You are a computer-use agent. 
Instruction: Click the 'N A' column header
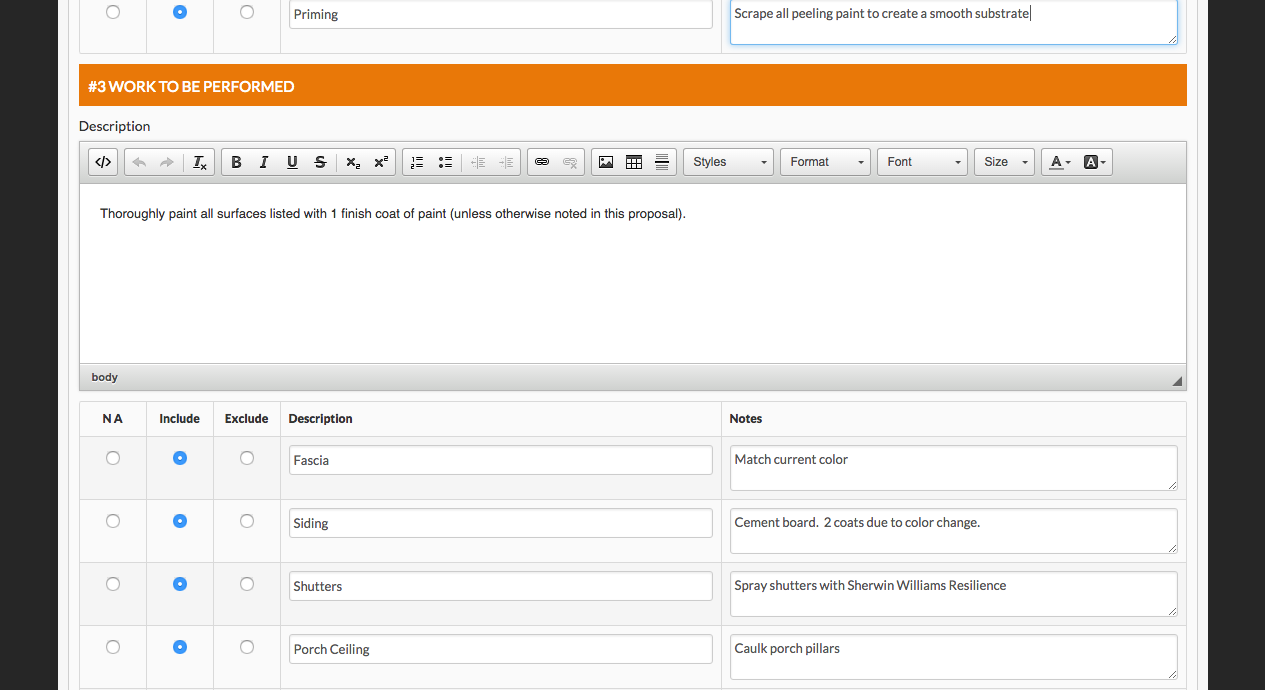[113, 419]
